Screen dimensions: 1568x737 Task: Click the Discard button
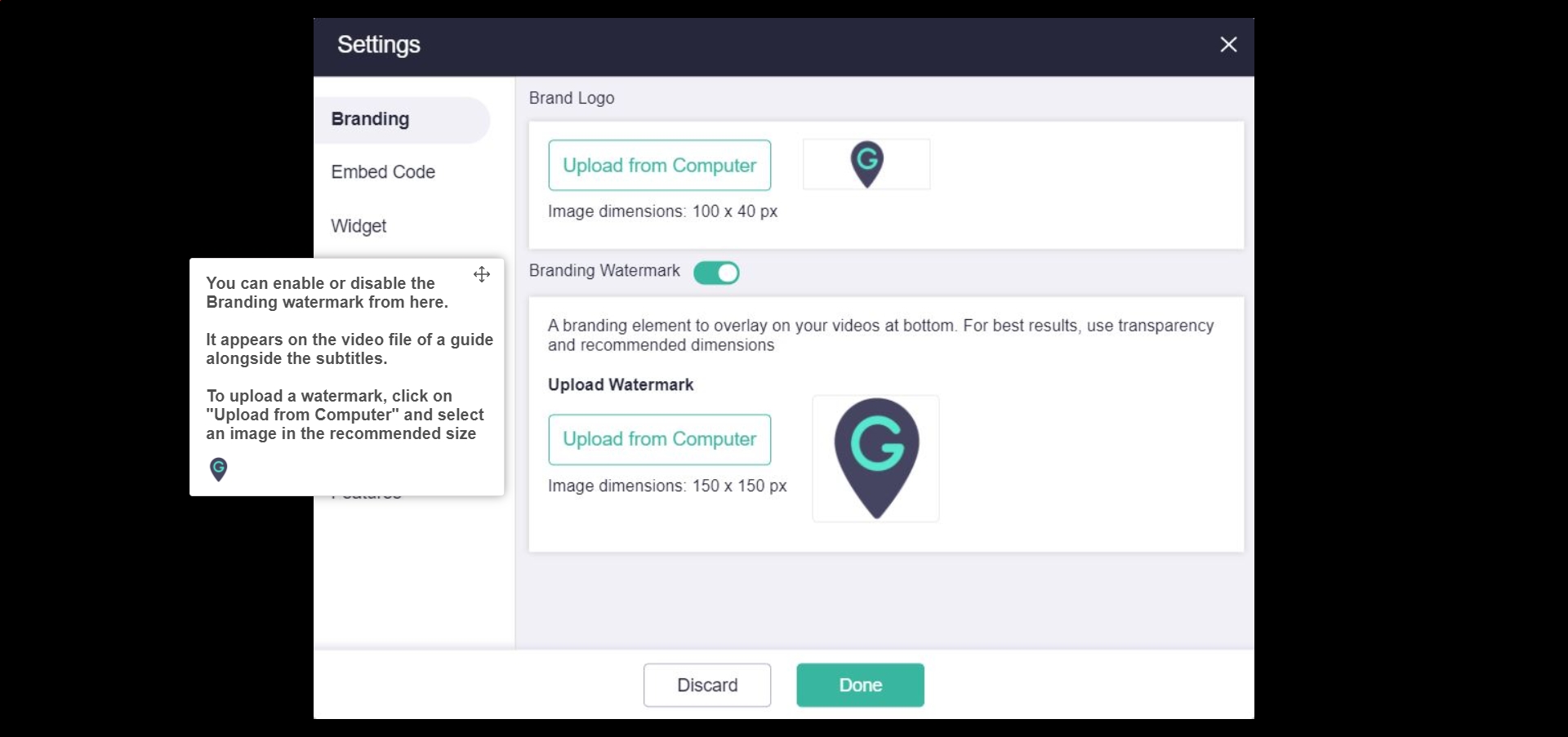click(x=707, y=685)
